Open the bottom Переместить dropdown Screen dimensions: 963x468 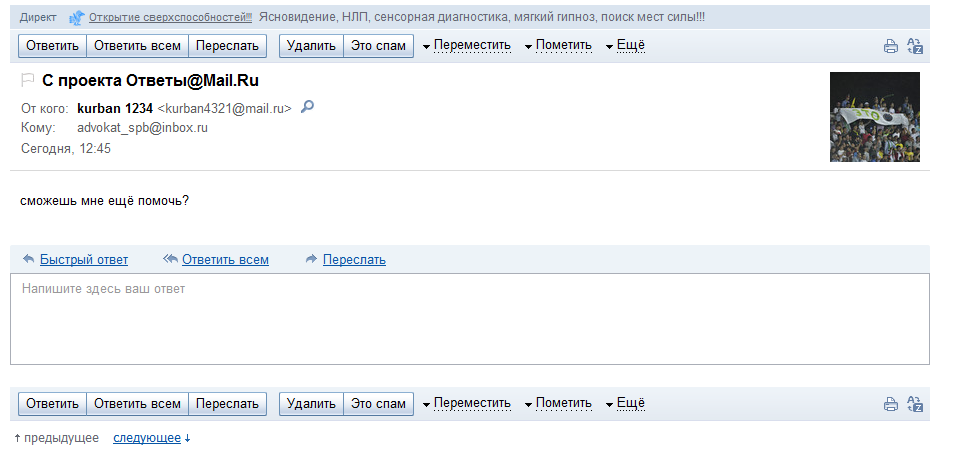click(467, 404)
